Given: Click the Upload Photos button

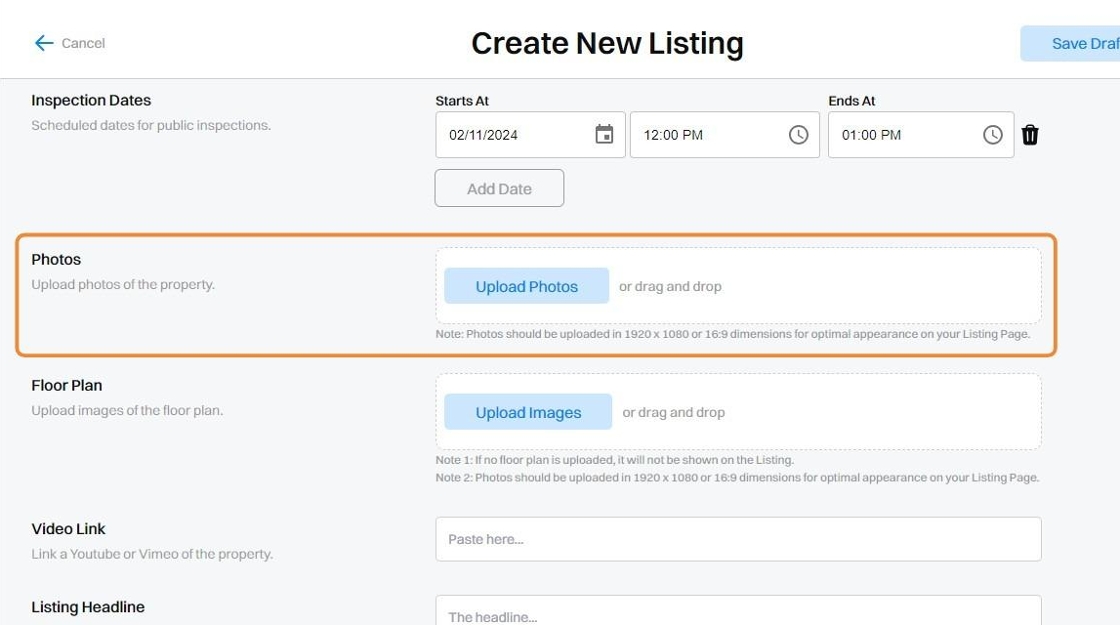Looking at the screenshot, I should click(526, 286).
